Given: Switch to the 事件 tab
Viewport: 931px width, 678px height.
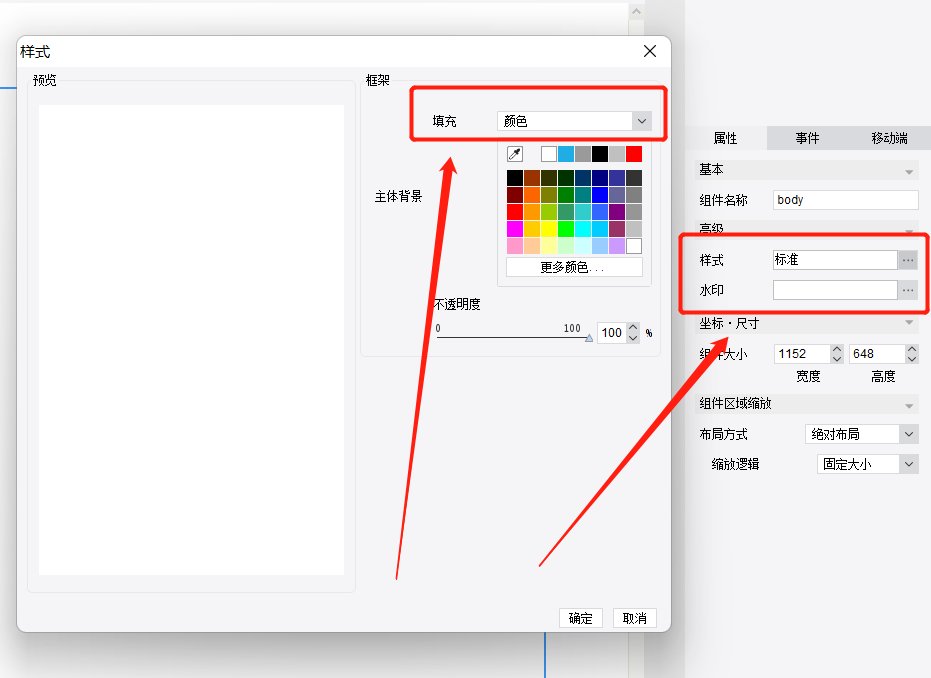Looking at the screenshot, I should [807, 138].
